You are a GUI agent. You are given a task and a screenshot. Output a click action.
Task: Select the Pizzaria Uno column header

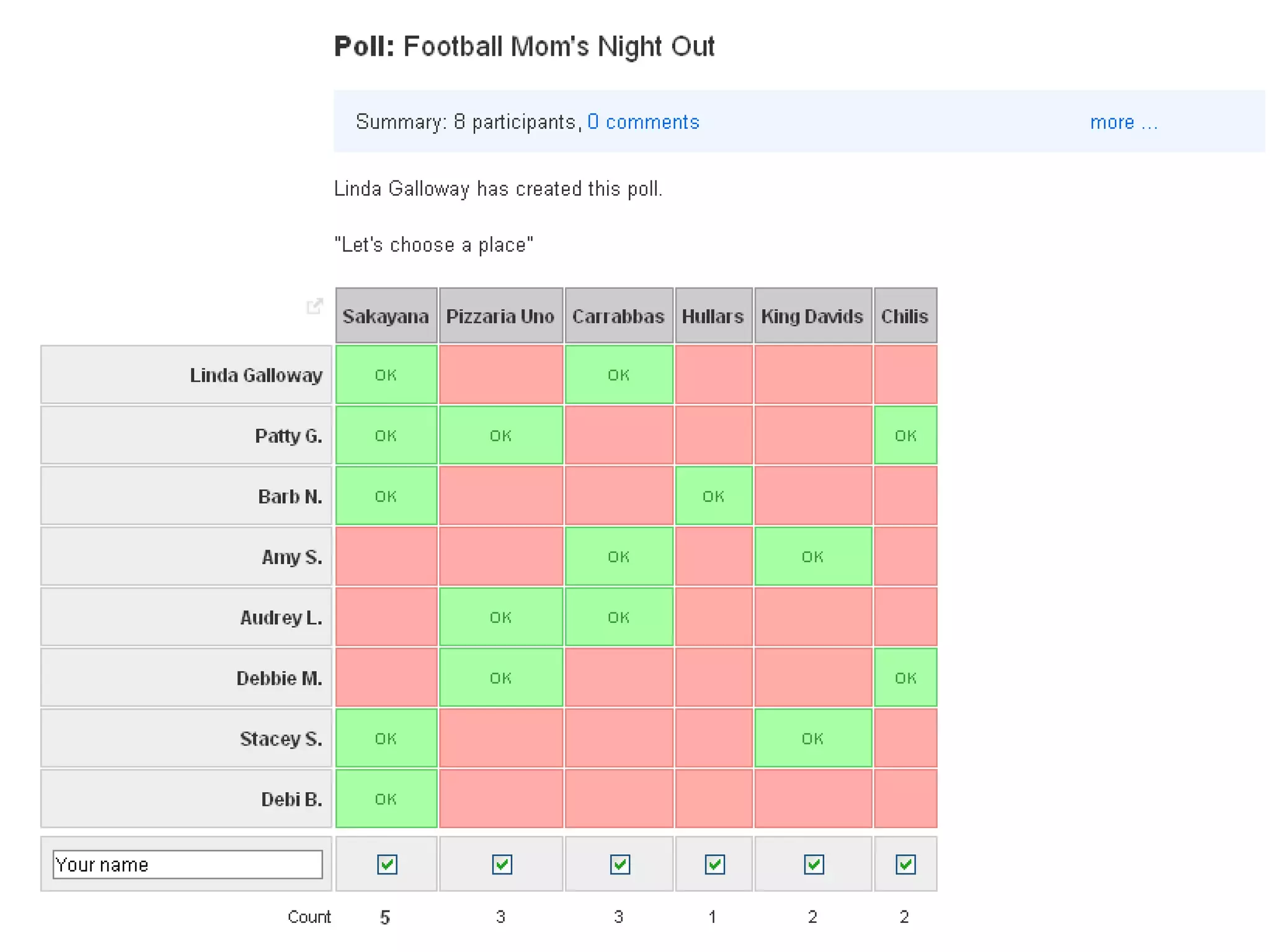[500, 316]
